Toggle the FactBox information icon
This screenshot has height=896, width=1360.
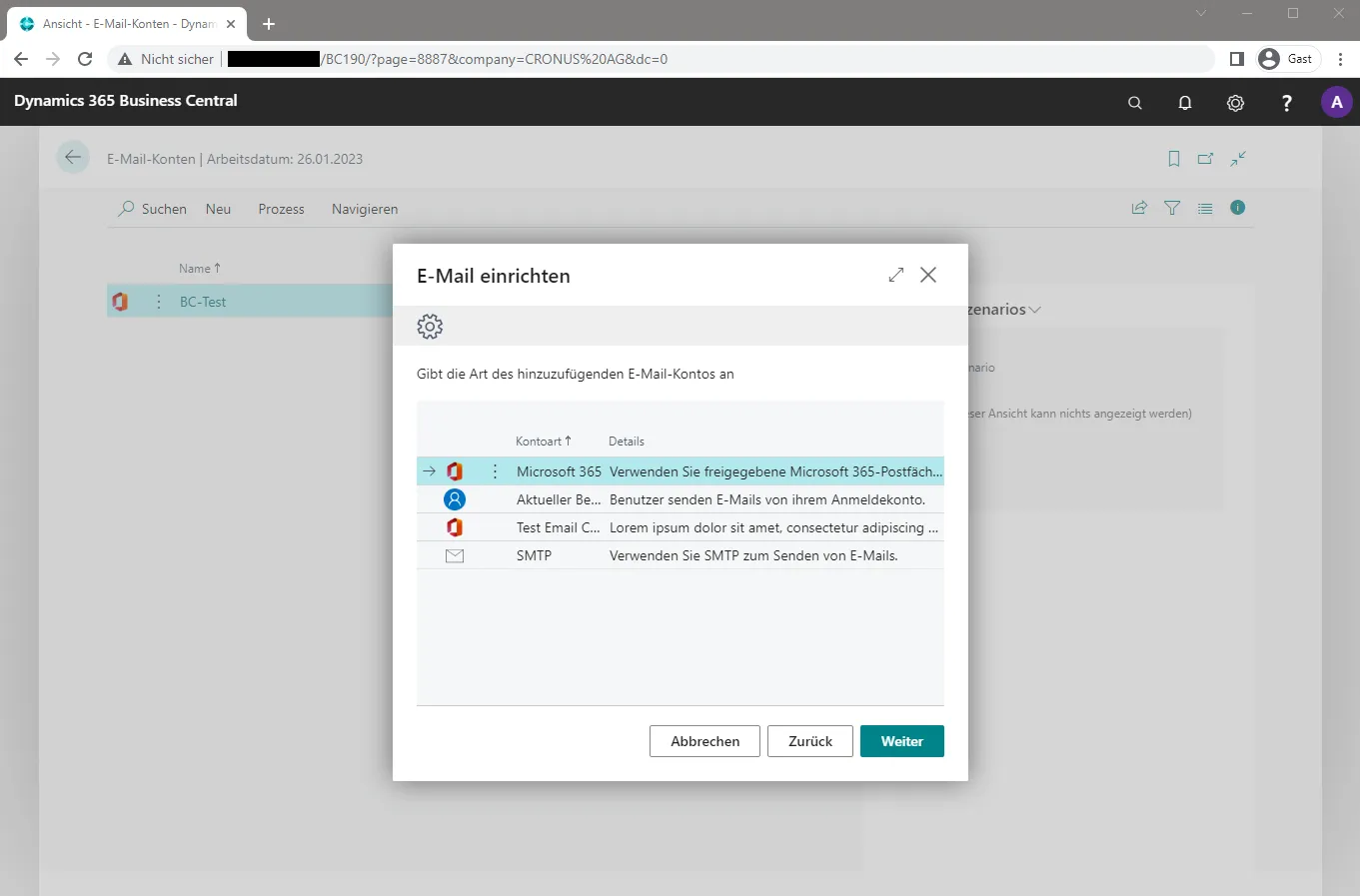click(1238, 208)
